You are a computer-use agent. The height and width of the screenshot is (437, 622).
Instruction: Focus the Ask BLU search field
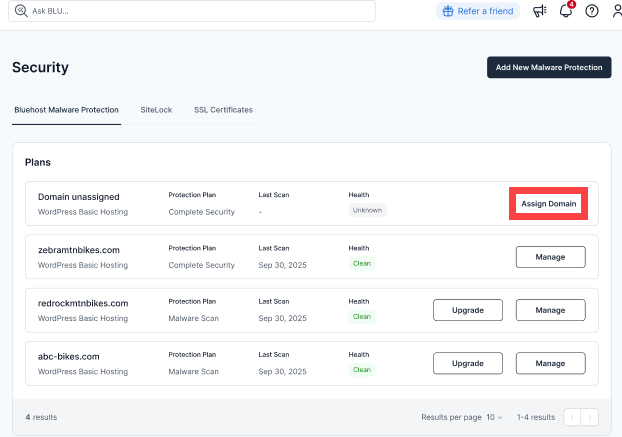coord(192,11)
